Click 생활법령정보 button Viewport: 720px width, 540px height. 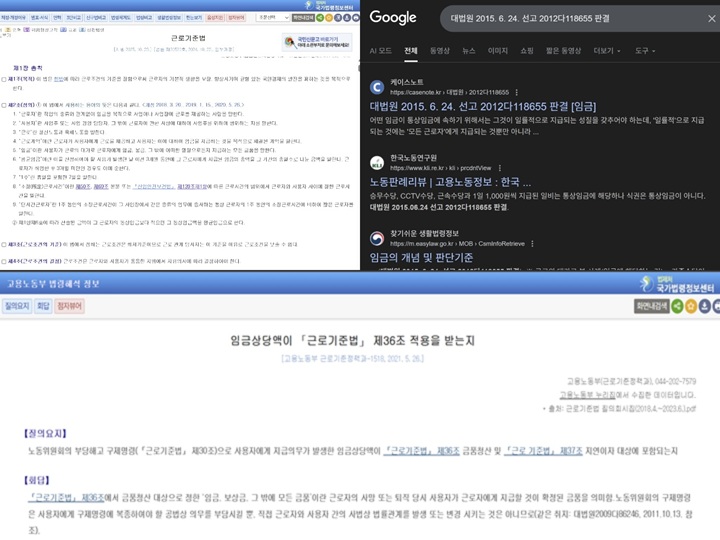coord(169,17)
